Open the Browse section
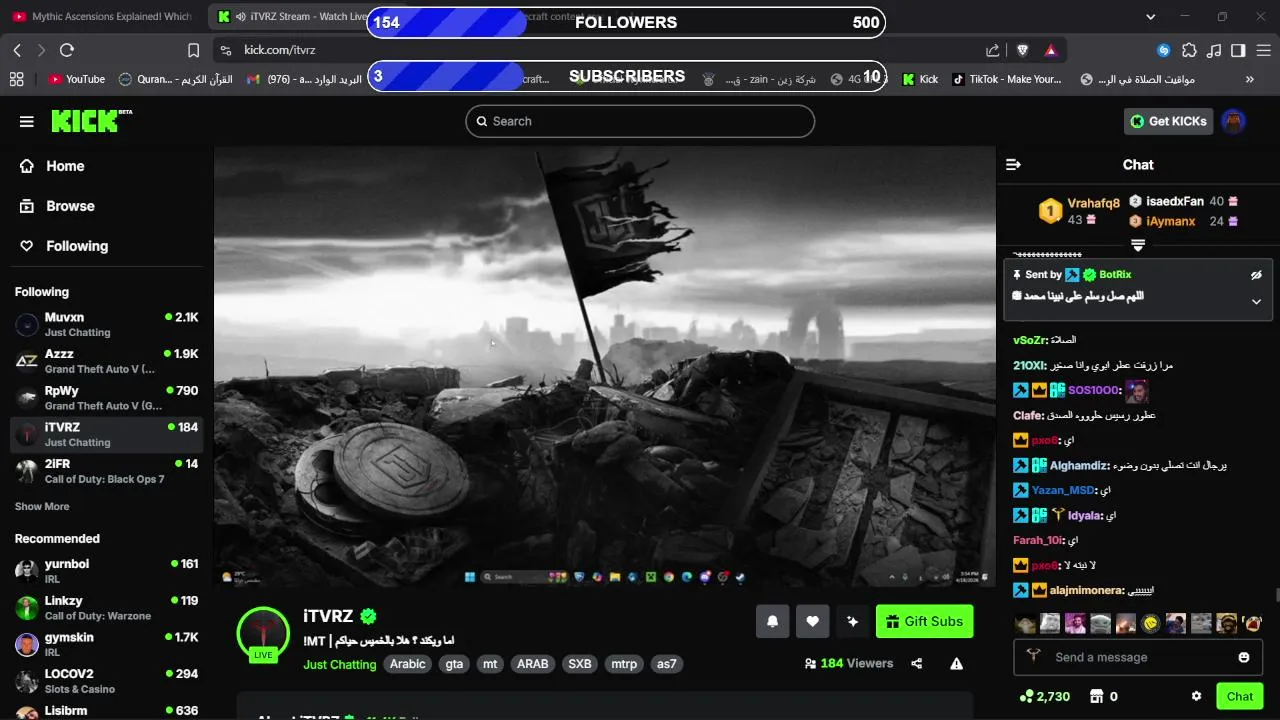 (x=69, y=206)
